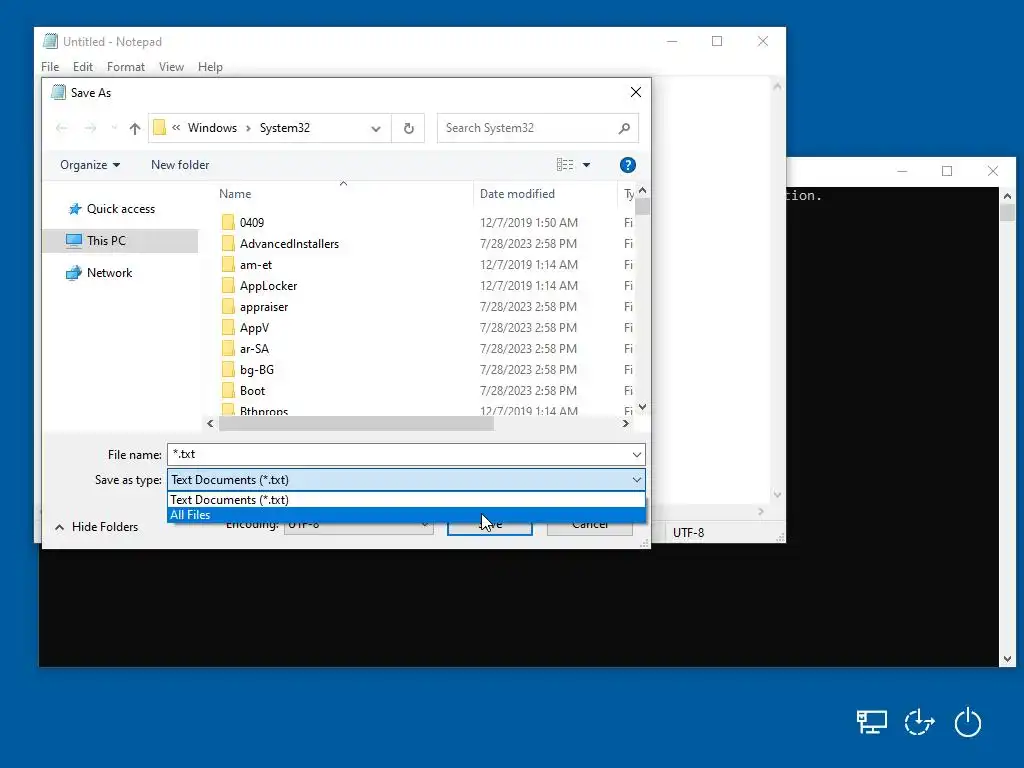1024x768 pixels.
Task: Click the address bar folder icon
Action: click(x=159, y=128)
